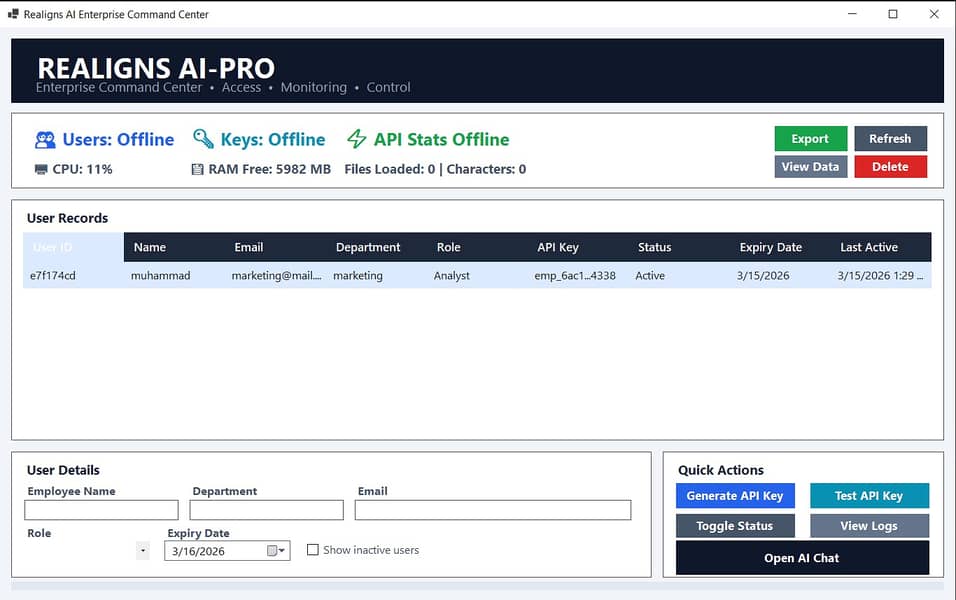Click the Employee Name input field
956x600 pixels.
101,510
